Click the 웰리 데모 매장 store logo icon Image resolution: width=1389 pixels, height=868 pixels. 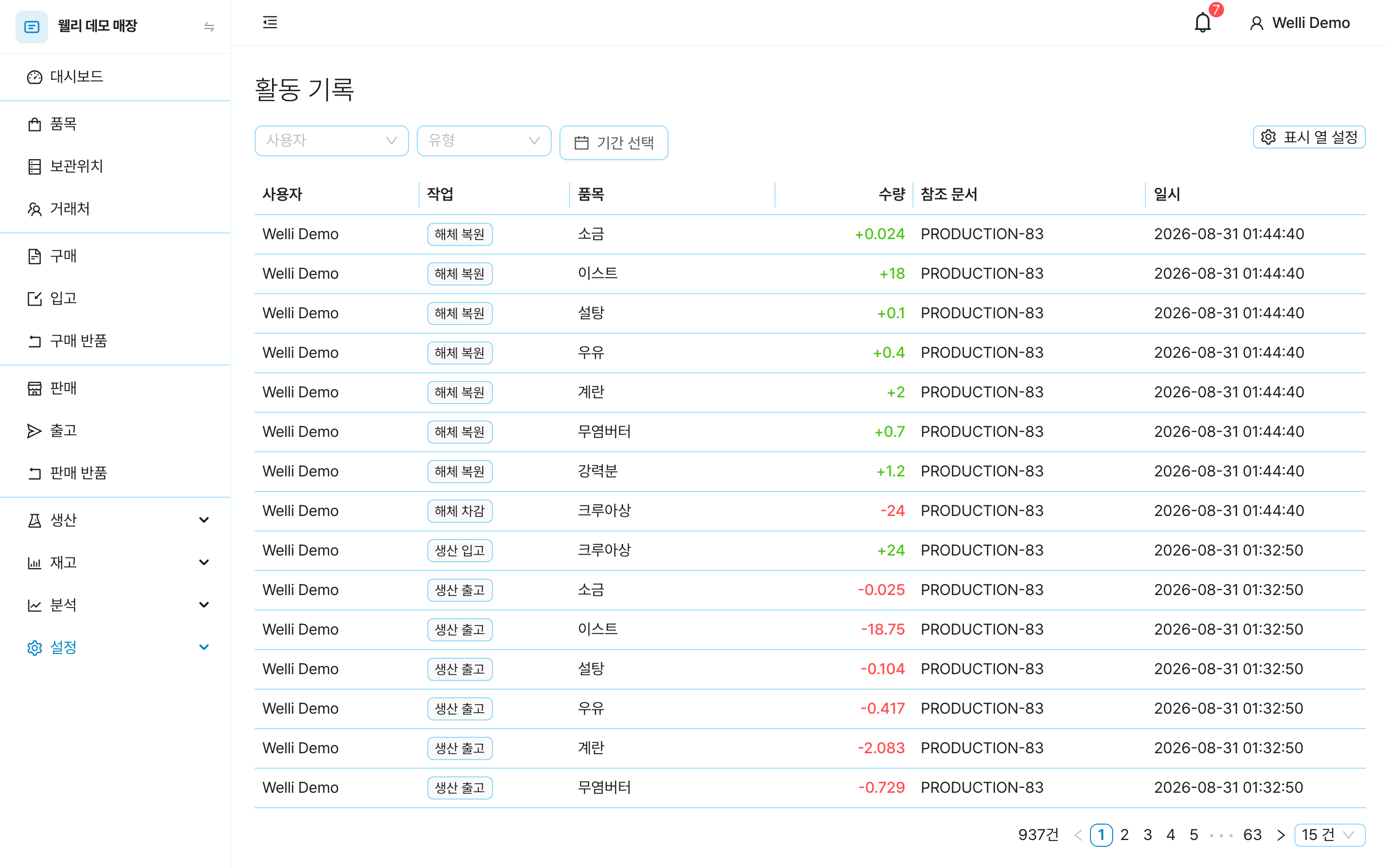point(31,27)
